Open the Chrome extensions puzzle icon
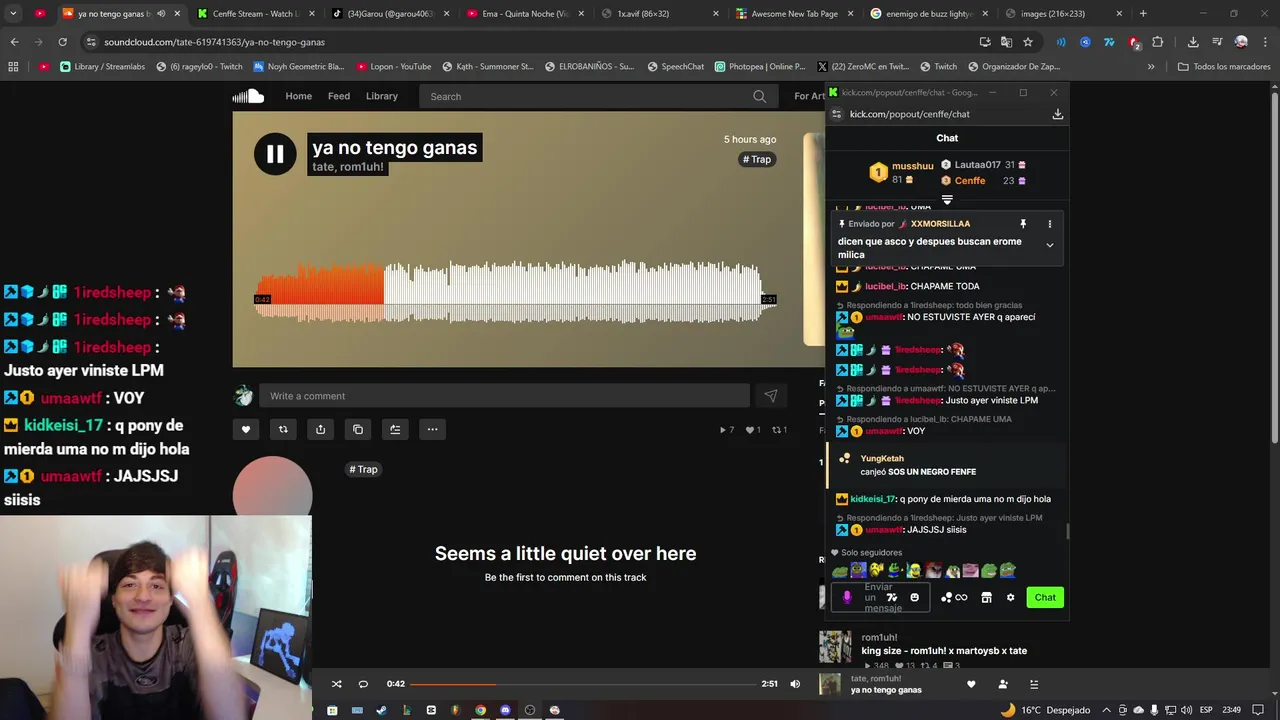Image resolution: width=1280 pixels, height=720 pixels. pyautogui.click(x=1158, y=42)
